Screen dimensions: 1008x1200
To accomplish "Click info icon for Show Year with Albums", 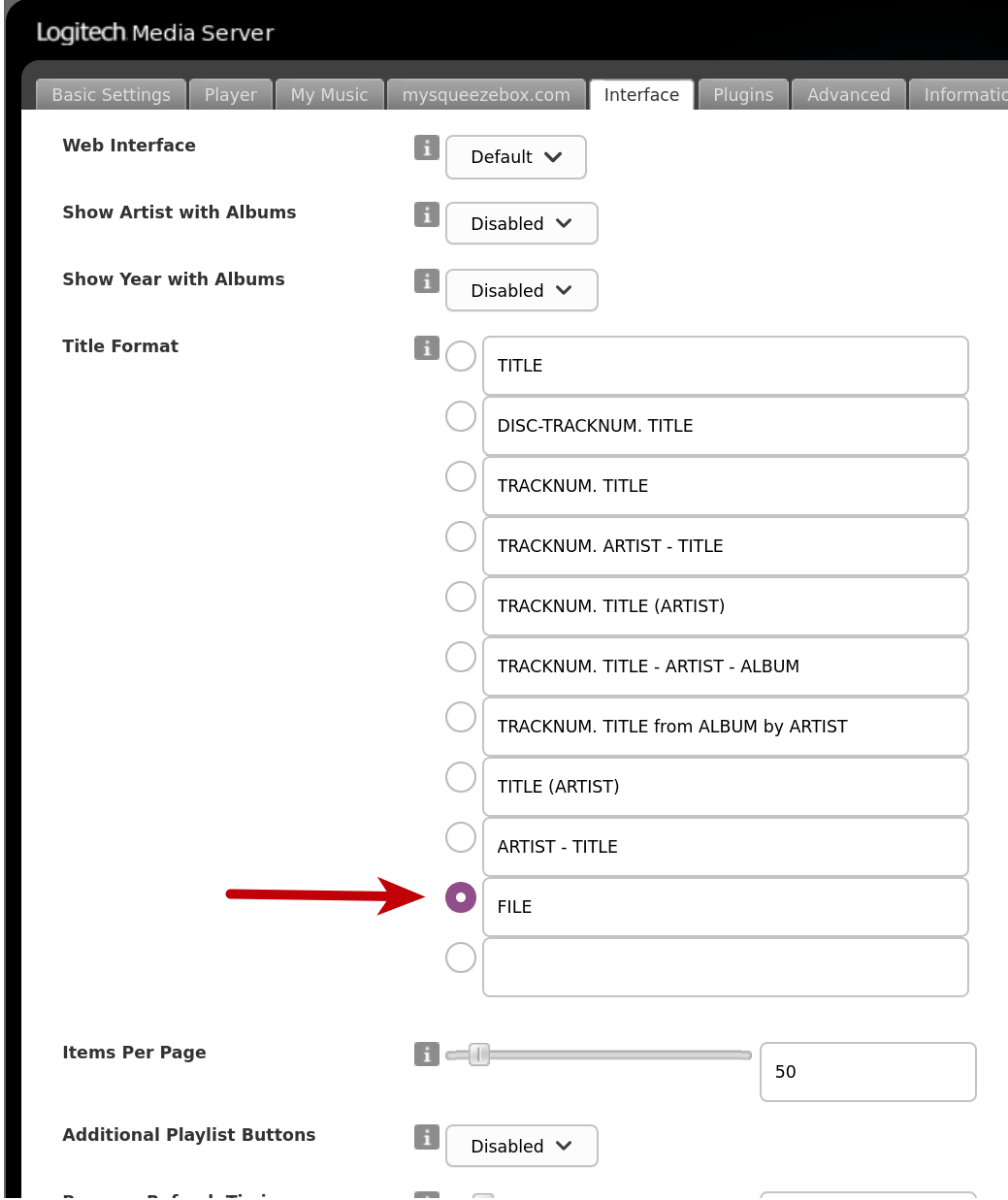I will [x=426, y=282].
